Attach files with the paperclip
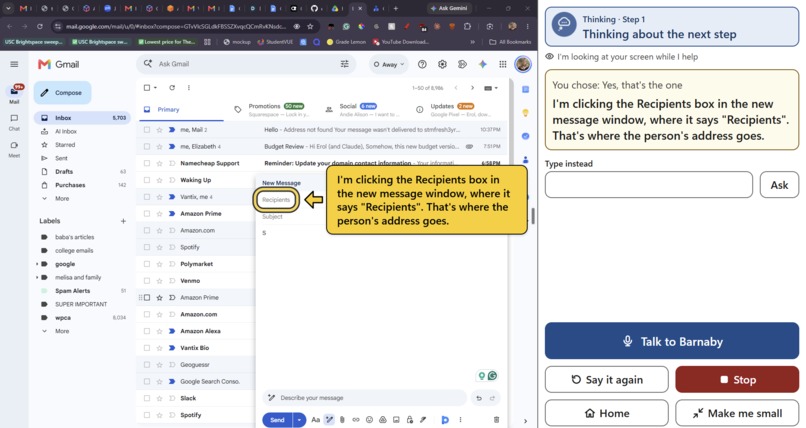Screen dimensions: 806x428 (342, 420)
